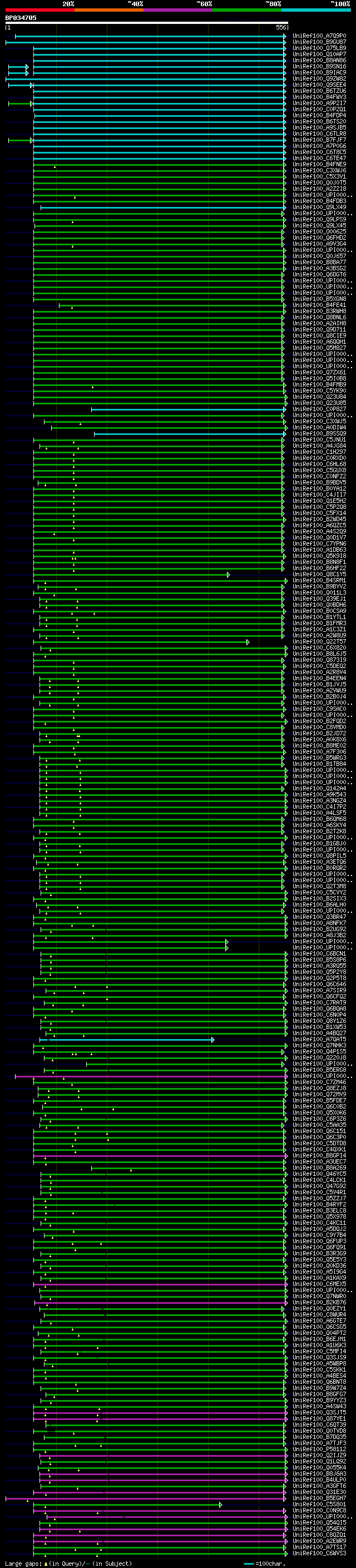
Task: Open hit UniRef100_B8AN86
Action: click(x=319, y=60)
